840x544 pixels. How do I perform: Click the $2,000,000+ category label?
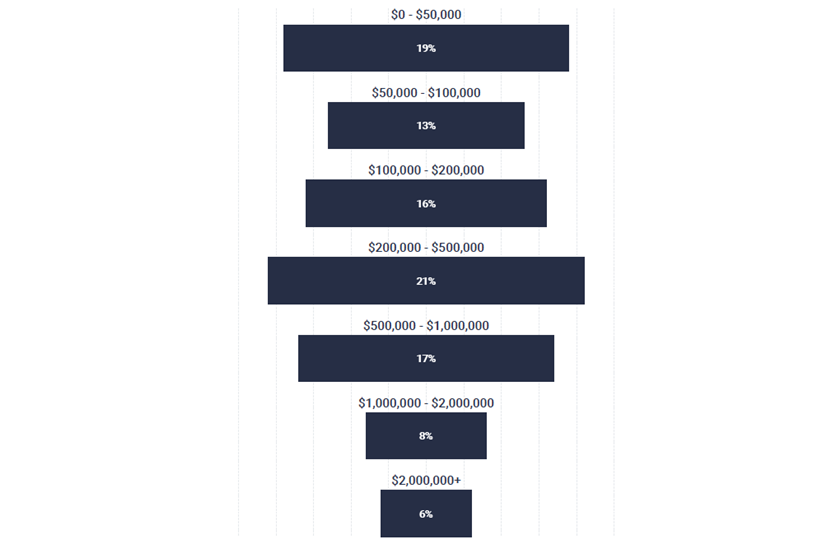pyautogui.click(x=426, y=481)
